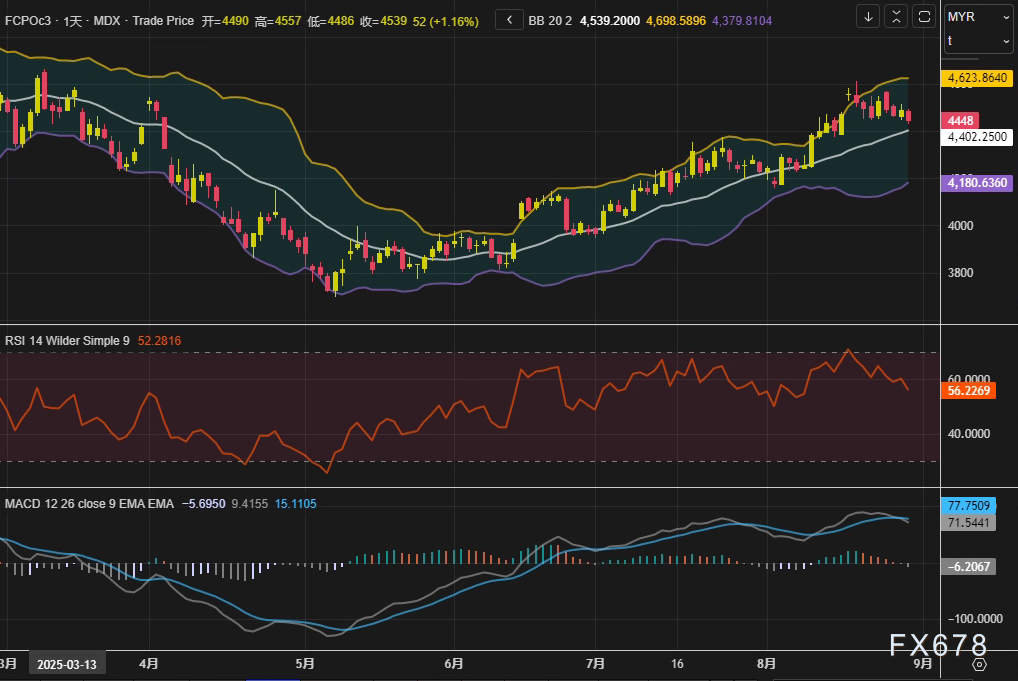Click the white 4,402.2500 middle band tag

978,138
